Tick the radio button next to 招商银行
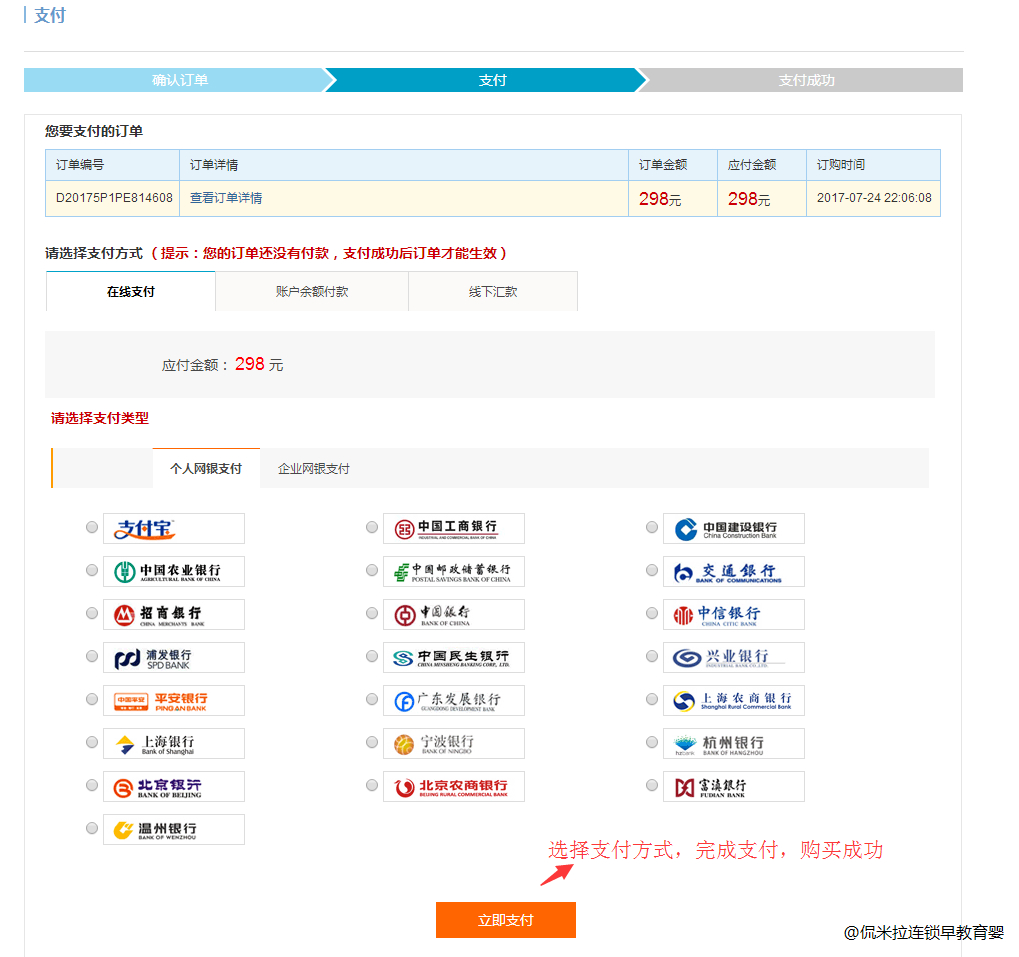This screenshot has width=1019, height=957. point(92,613)
